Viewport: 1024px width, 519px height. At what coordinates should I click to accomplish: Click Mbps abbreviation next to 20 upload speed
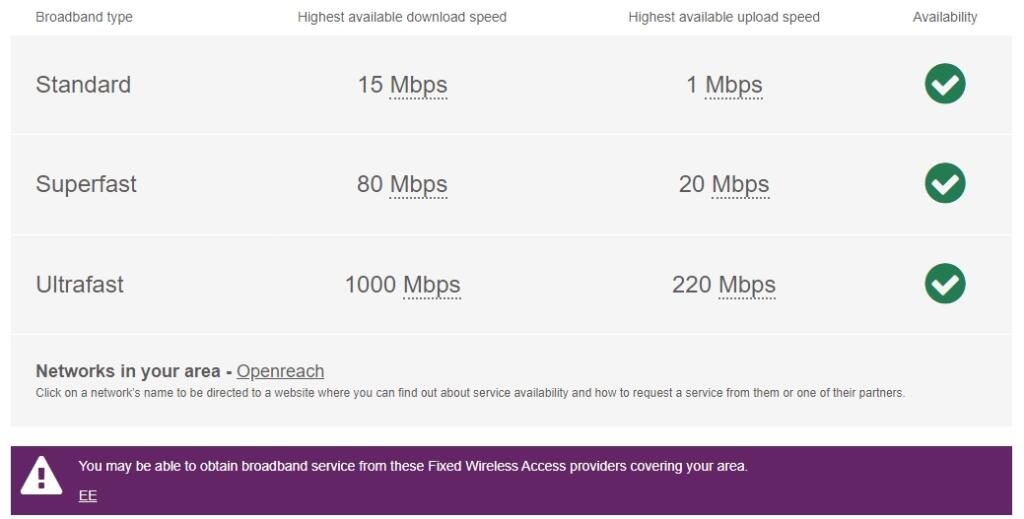point(740,185)
